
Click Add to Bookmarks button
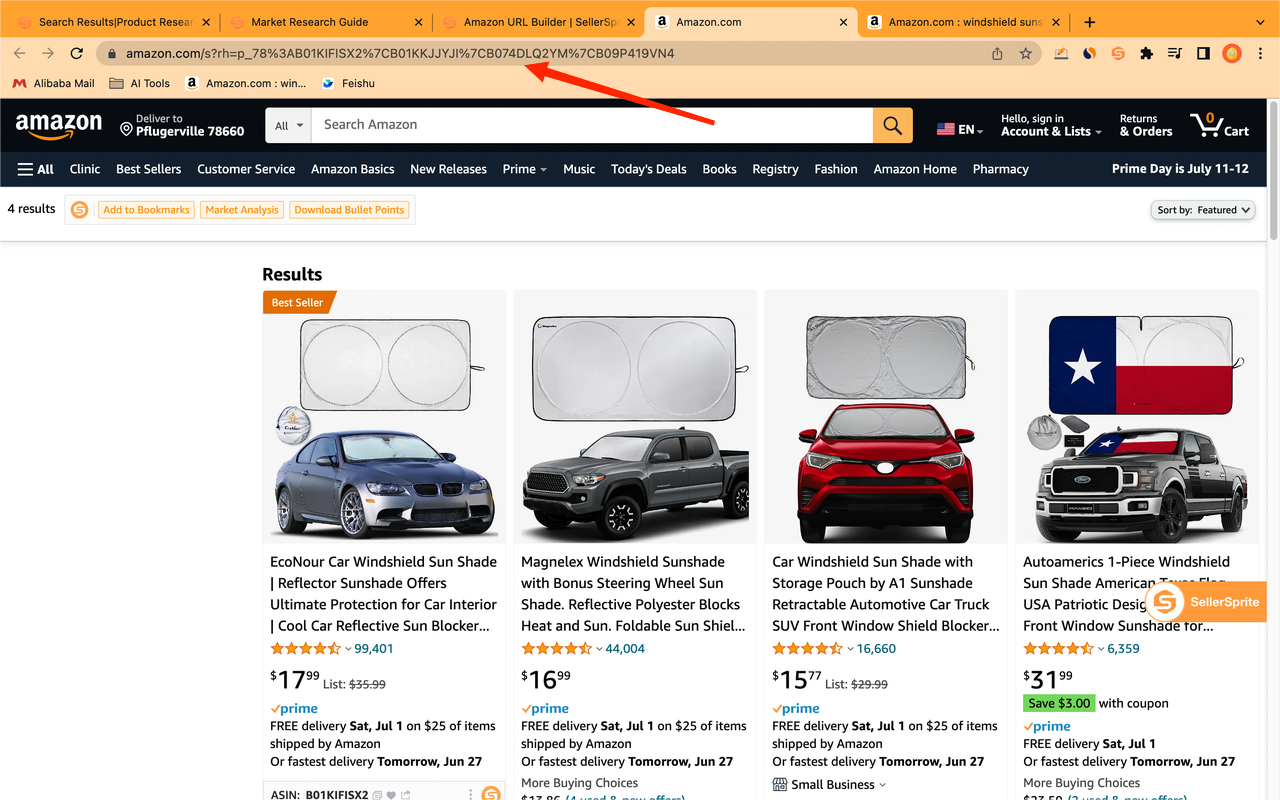point(146,210)
